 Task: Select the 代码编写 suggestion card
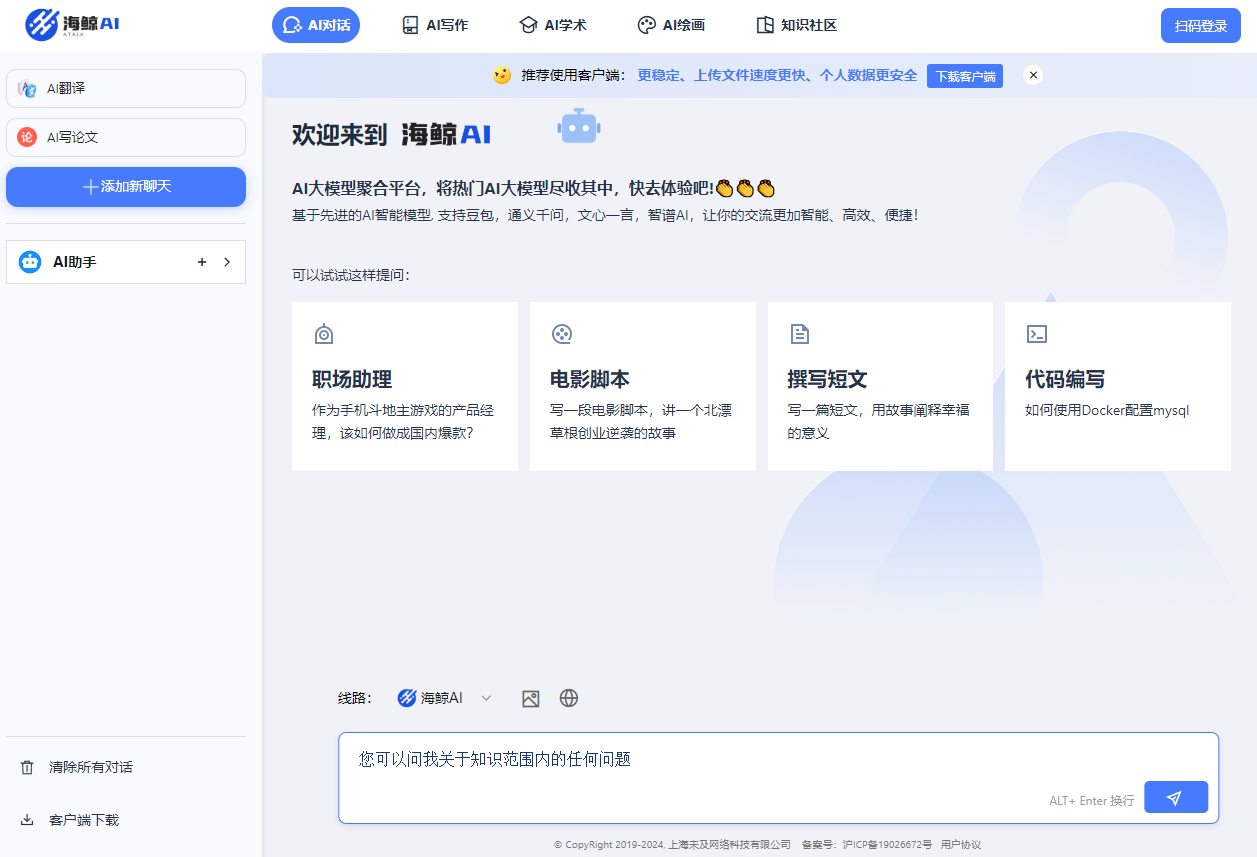[1117, 386]
